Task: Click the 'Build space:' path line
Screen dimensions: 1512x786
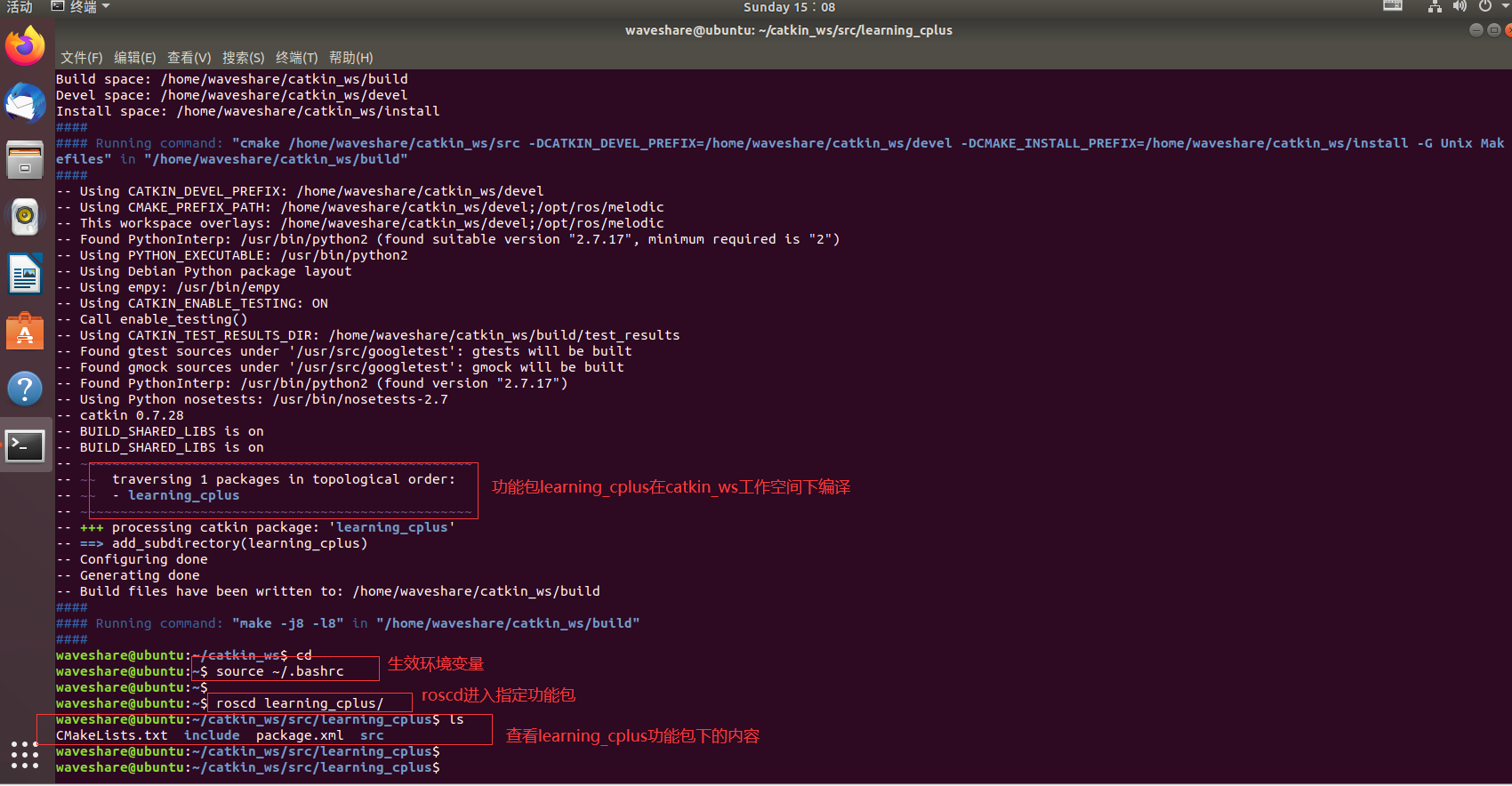Action: click(x=232, y=79)
